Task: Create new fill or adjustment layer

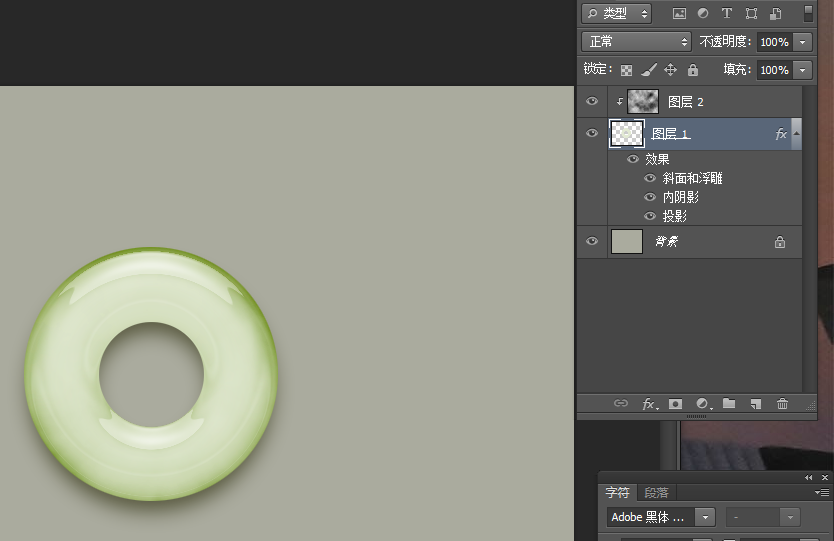Action: (x=704, y=404)
